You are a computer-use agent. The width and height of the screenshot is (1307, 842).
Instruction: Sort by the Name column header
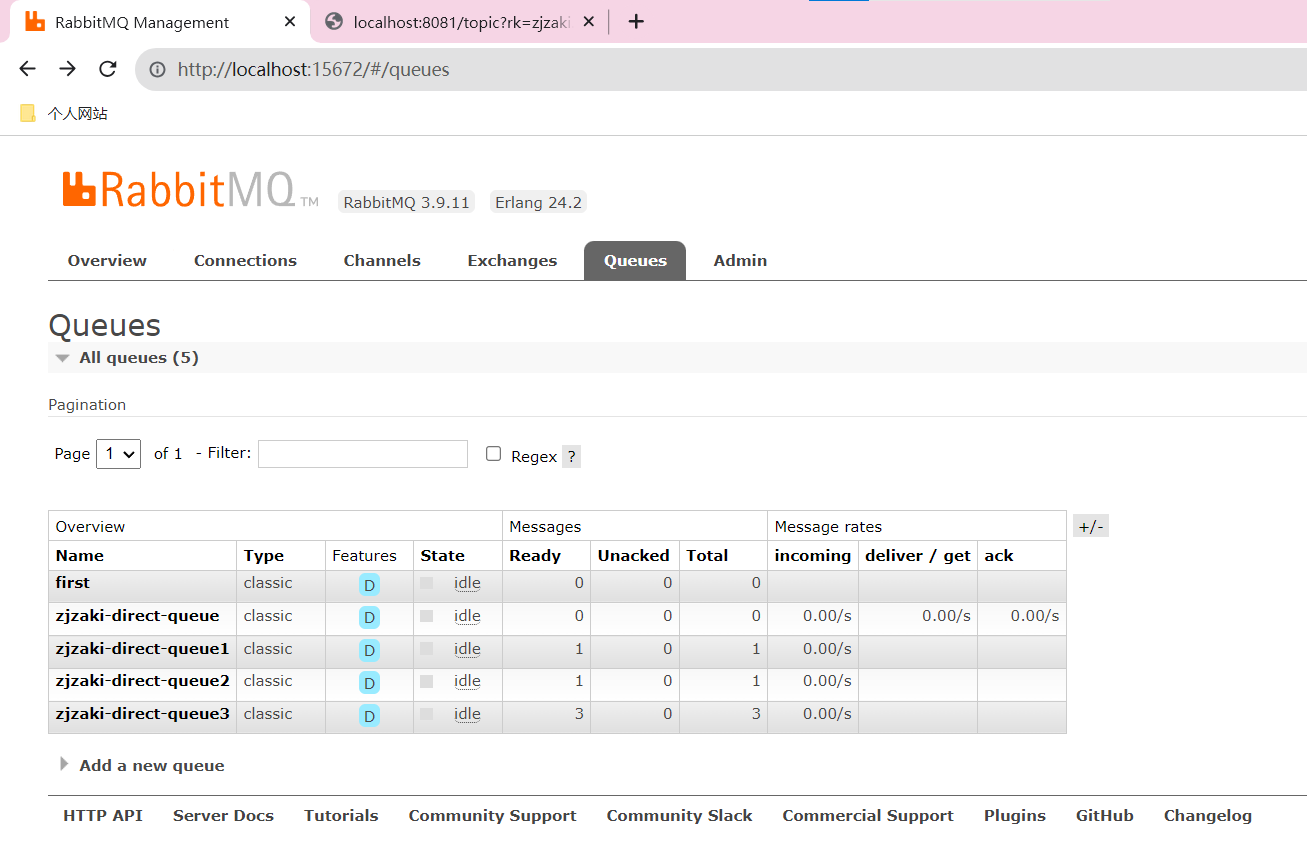[x=79, y=555]
